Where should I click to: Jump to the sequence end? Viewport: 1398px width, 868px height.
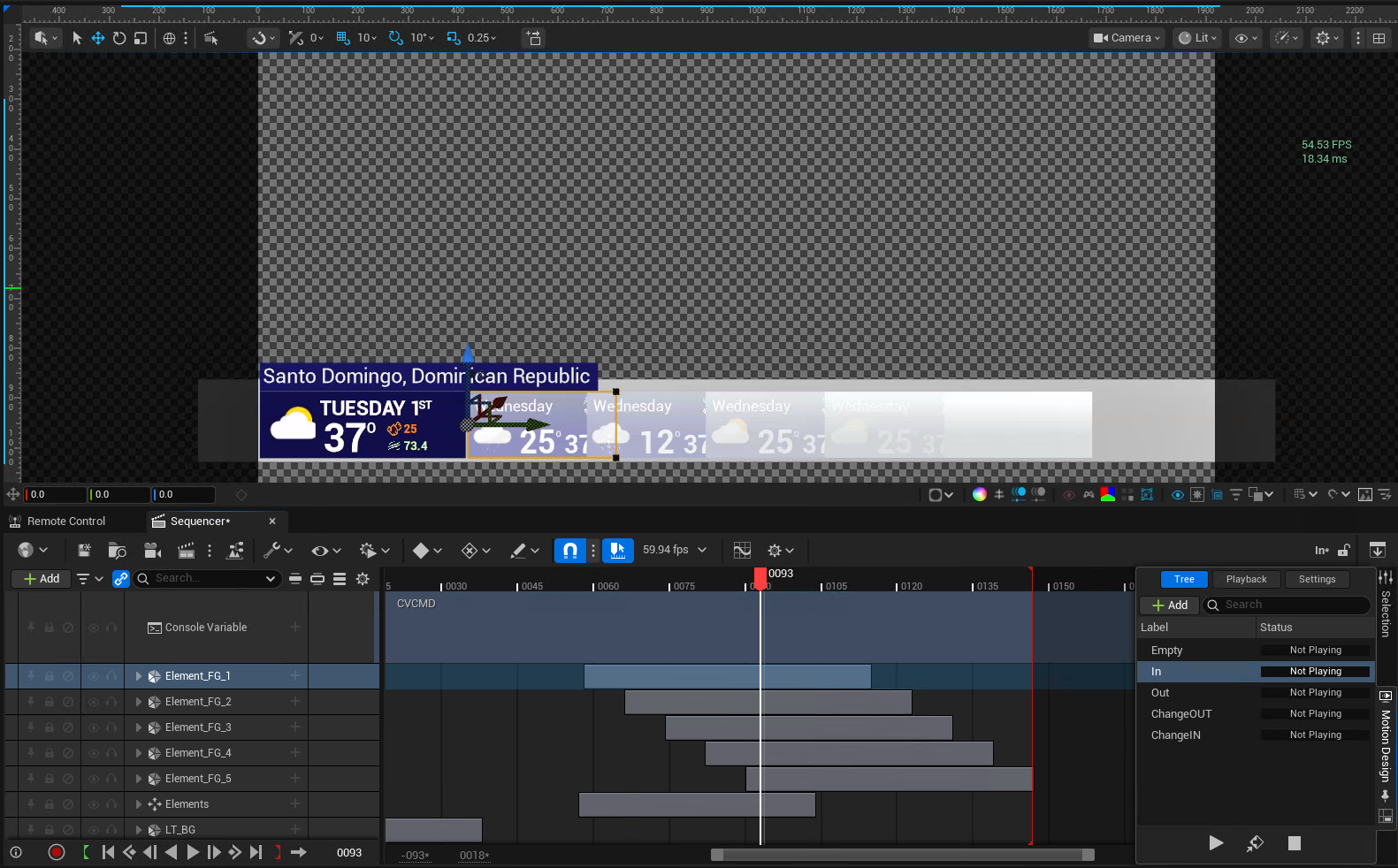(256, 852)
